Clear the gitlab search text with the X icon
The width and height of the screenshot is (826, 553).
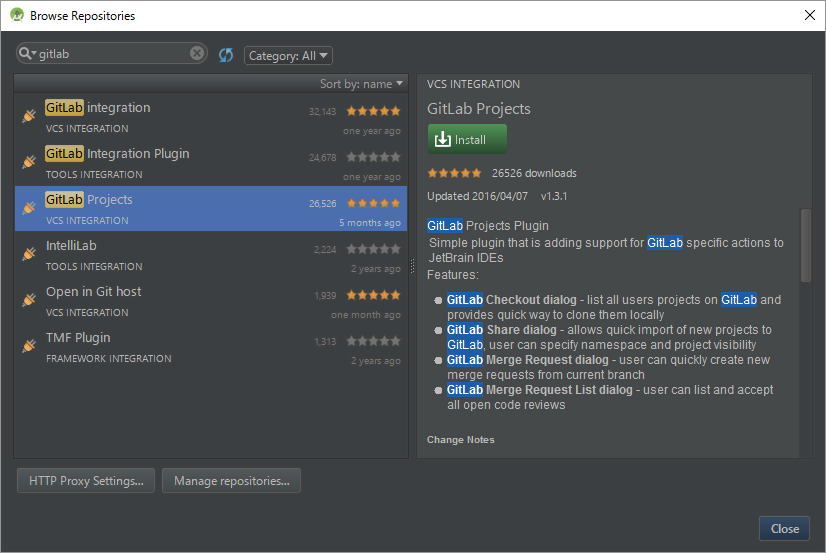(x=196, y=53)
